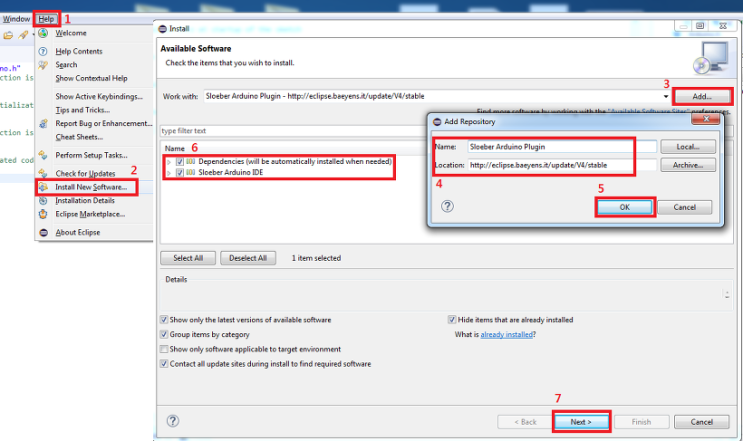Click the repository Location input field
The width and height of the screenshot is (743, 441).
tap(562, 165)
